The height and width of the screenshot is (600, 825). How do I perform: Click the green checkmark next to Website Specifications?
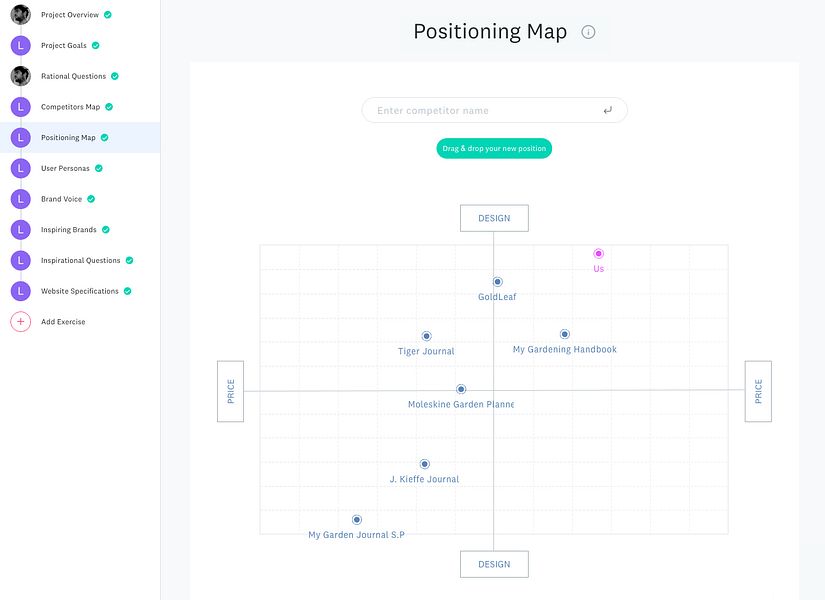tap(127, 291)
